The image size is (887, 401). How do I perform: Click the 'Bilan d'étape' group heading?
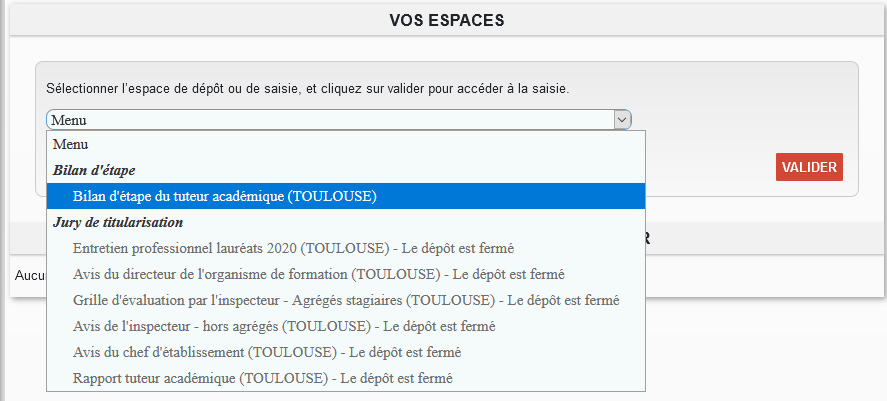(94, 170)
